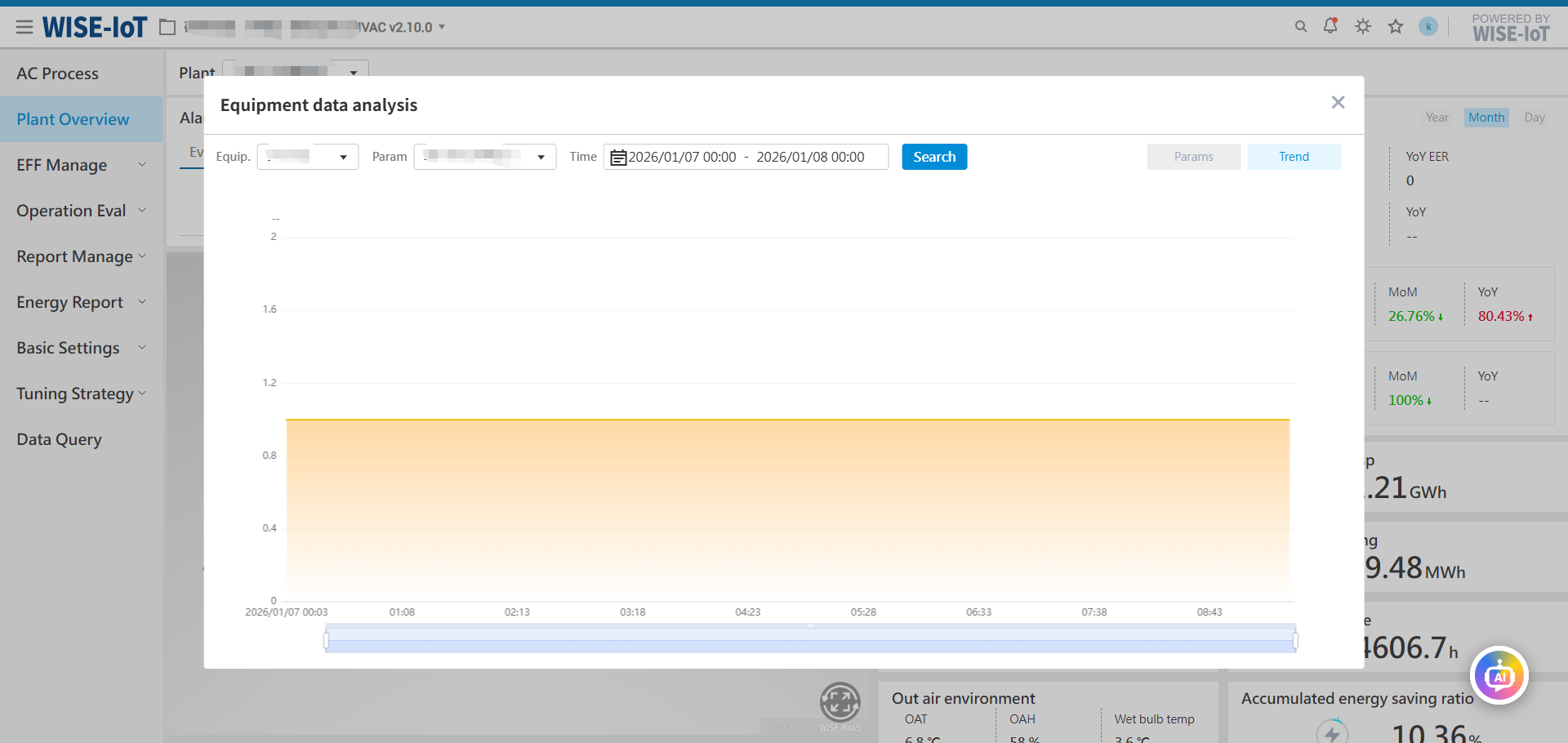This screenshot has height=743, width=1568.
Task: Open the Data Query menu item
Action: [60, 439]
